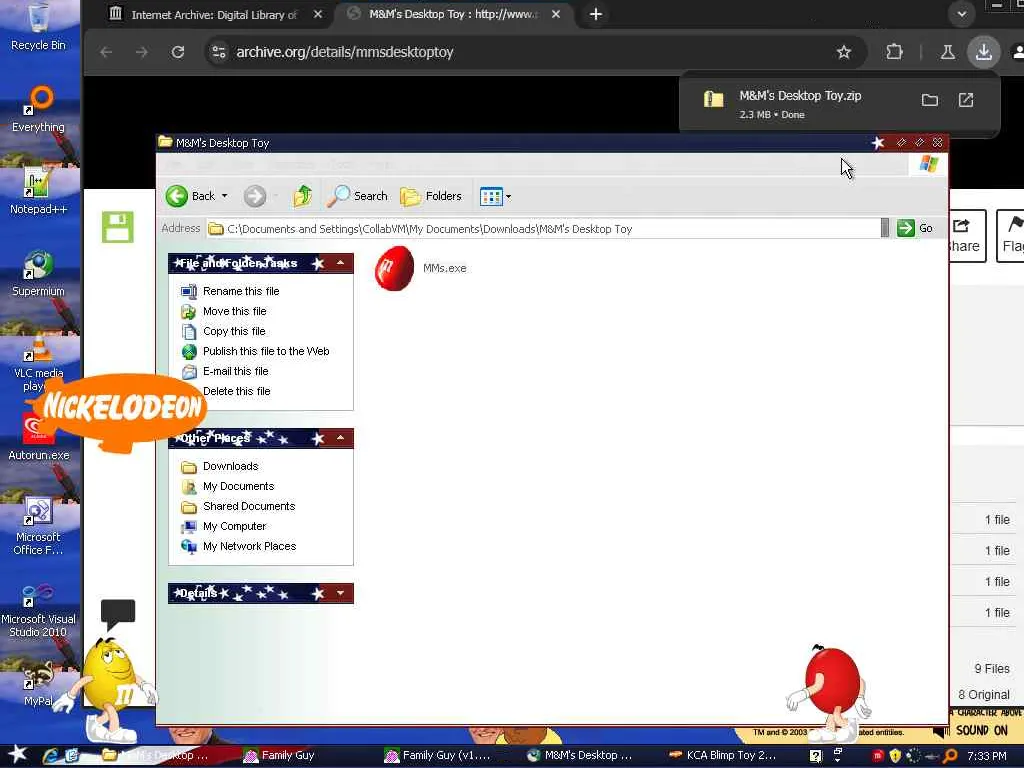Viewport: 1024px width, 768px height.
Task: Select the M&M's Desktop Toy browser tab
Action: (x=453, y=14)
